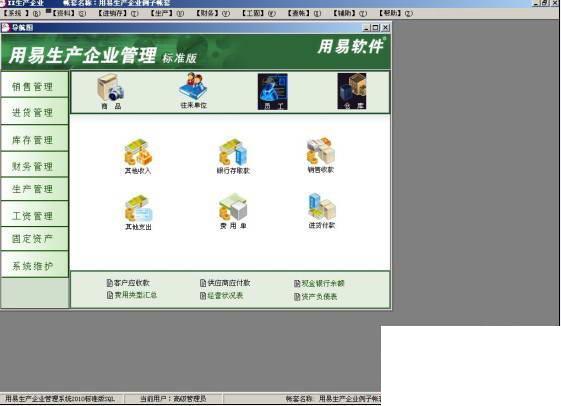Open the 【查帐】 menu
The image size is (561, 406).
pyautogui.click(x=304, y=13)
